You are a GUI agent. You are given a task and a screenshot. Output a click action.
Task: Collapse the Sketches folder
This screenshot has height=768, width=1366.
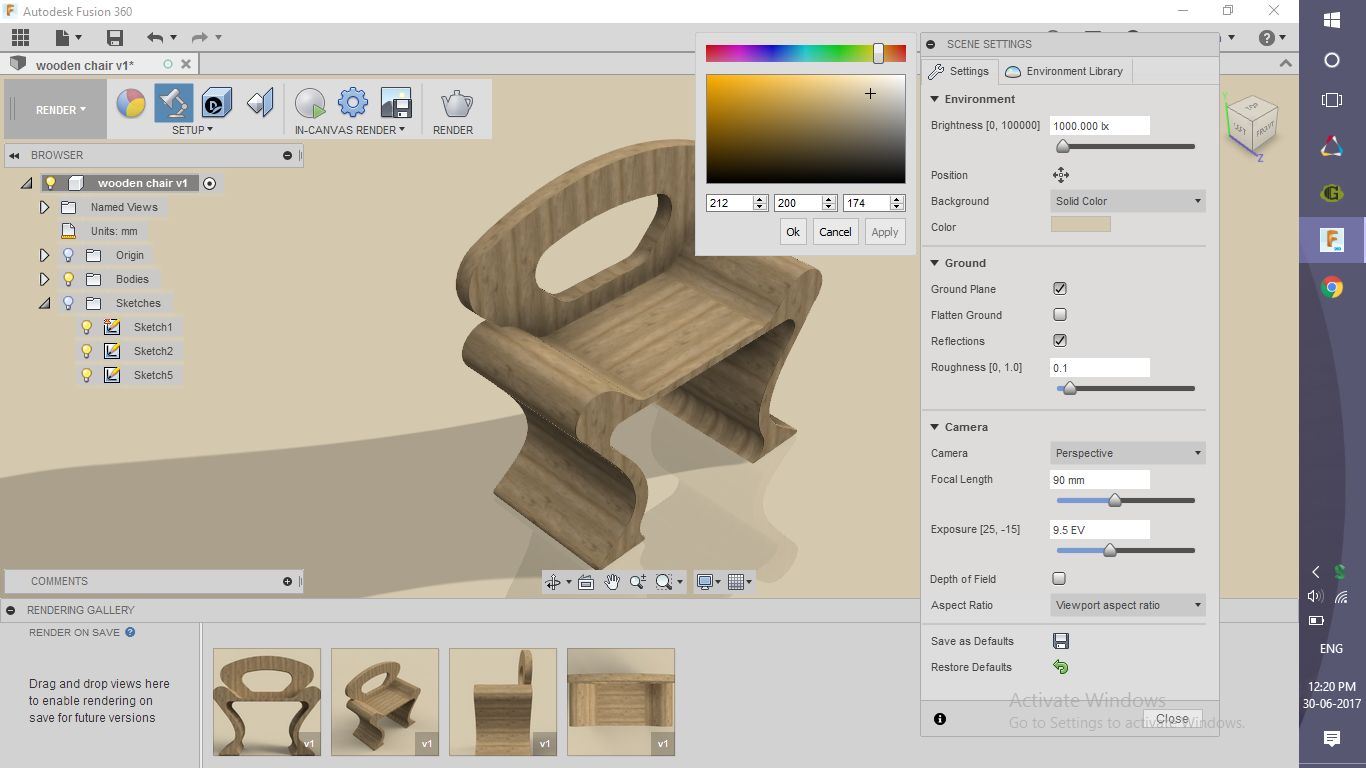point(44,303)
